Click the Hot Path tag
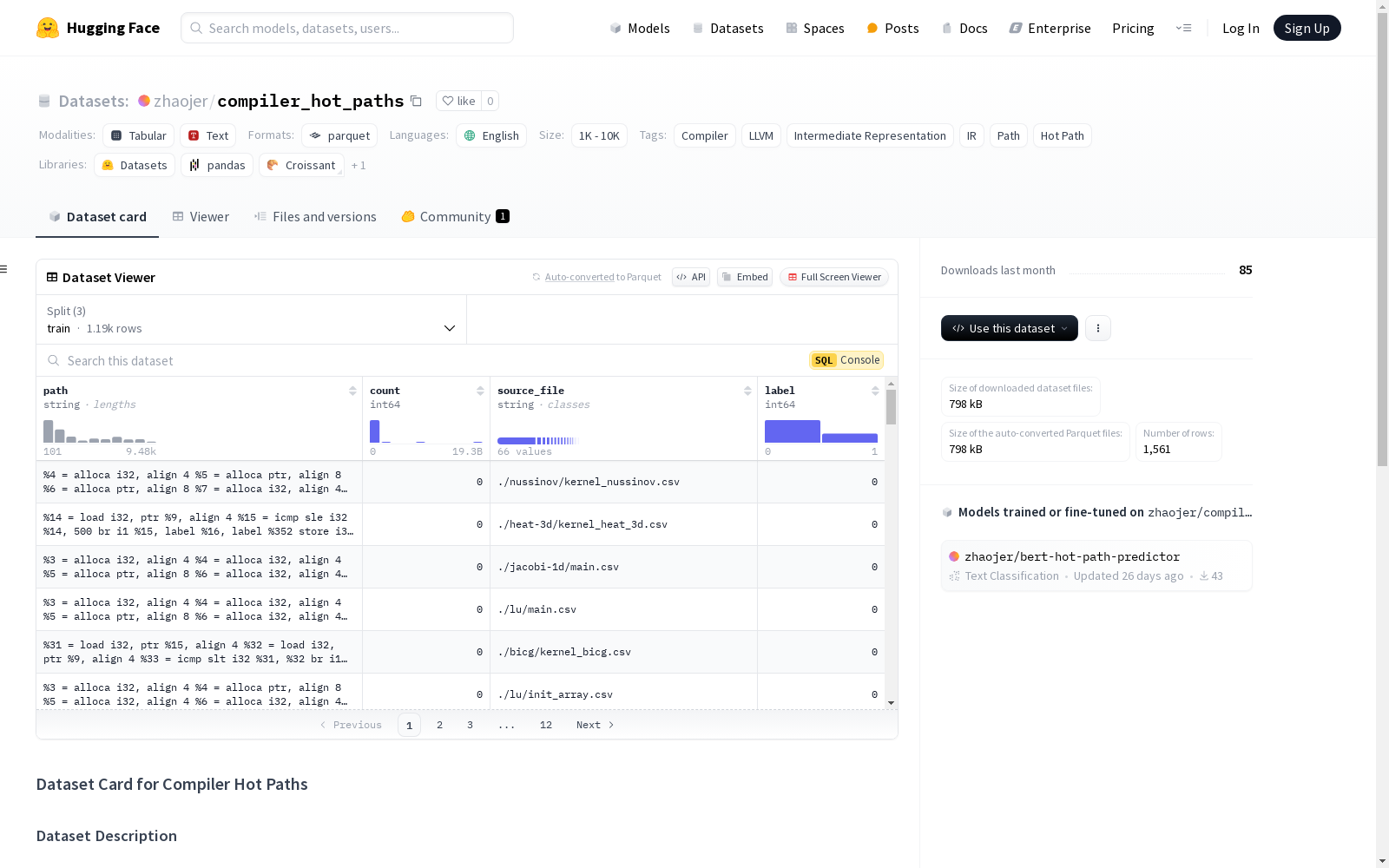The height and width of the screenshot is (868, 1389). click(1063, 135)
